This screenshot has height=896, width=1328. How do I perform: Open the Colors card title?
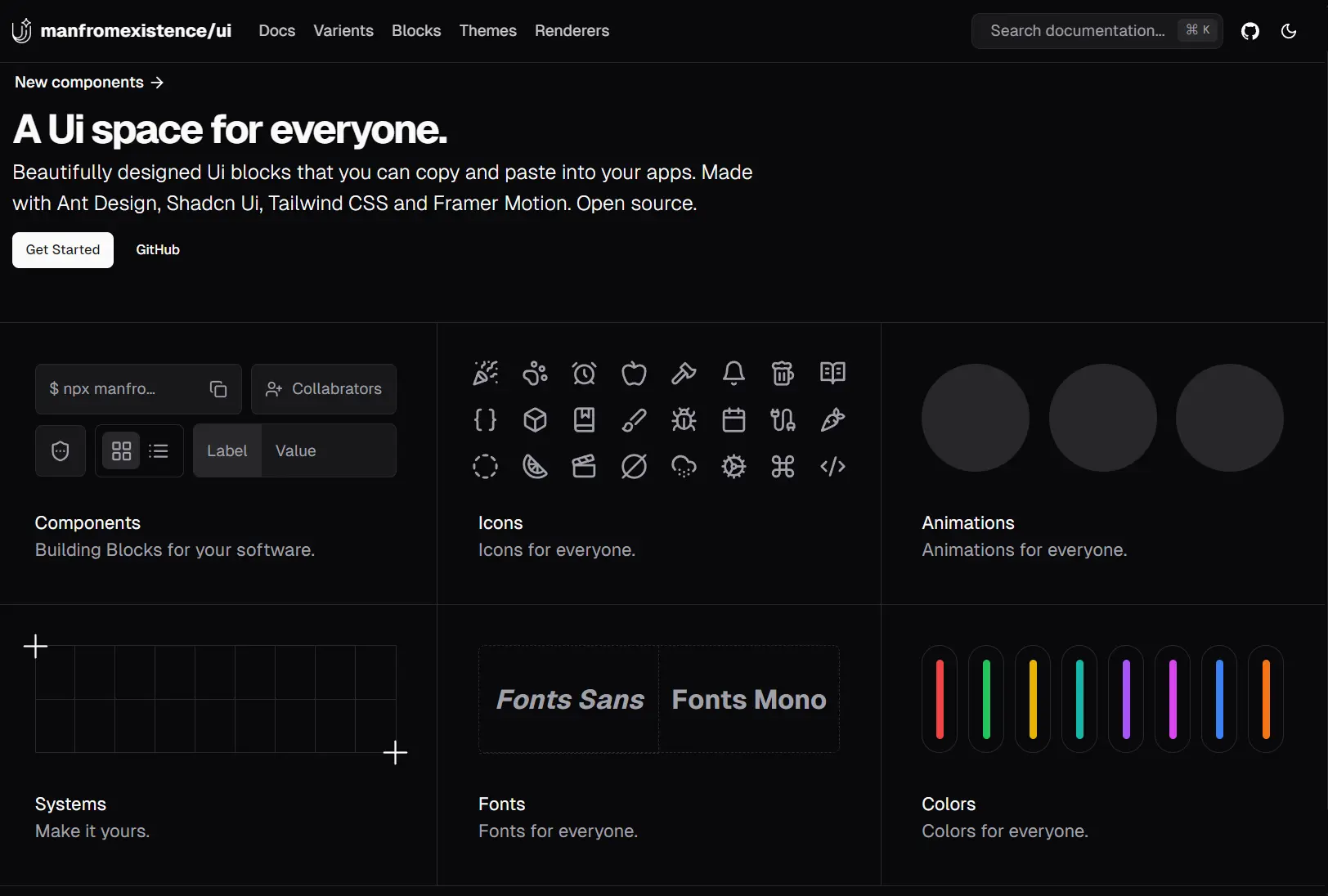click(949, 804)
